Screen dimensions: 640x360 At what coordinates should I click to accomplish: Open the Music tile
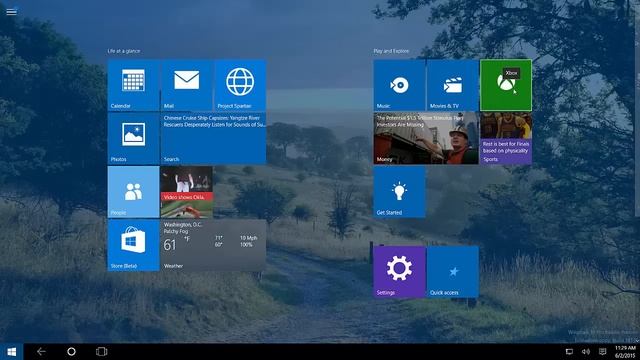tap(399, 85)
